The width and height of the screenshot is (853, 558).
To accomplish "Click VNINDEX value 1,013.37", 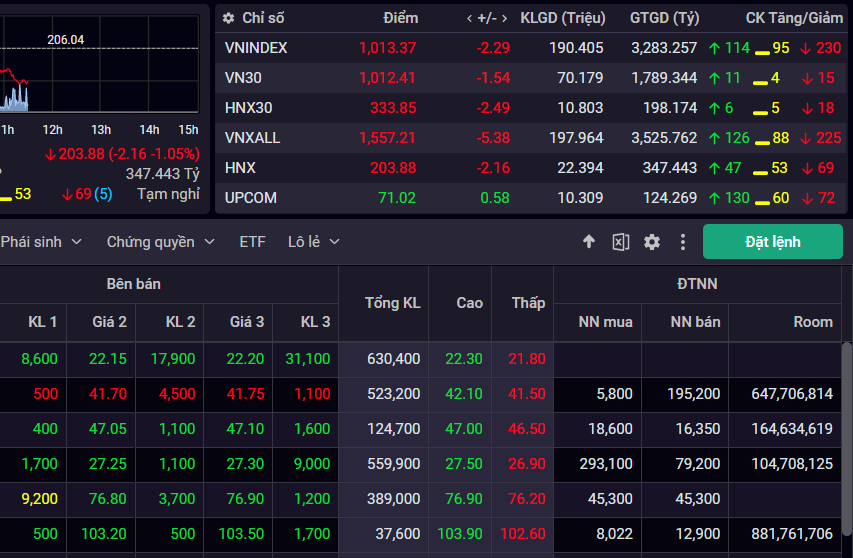I will click(x=387, y=48).
